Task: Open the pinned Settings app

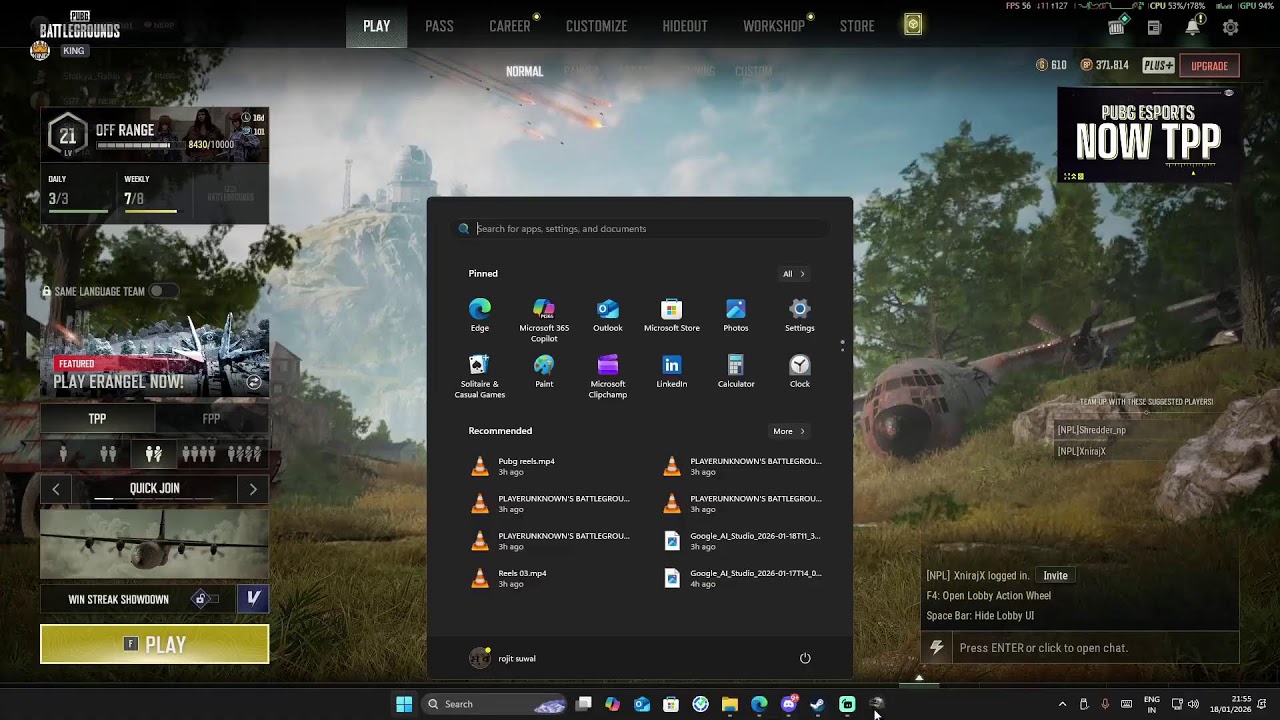Action: click(x=800, y=315)
